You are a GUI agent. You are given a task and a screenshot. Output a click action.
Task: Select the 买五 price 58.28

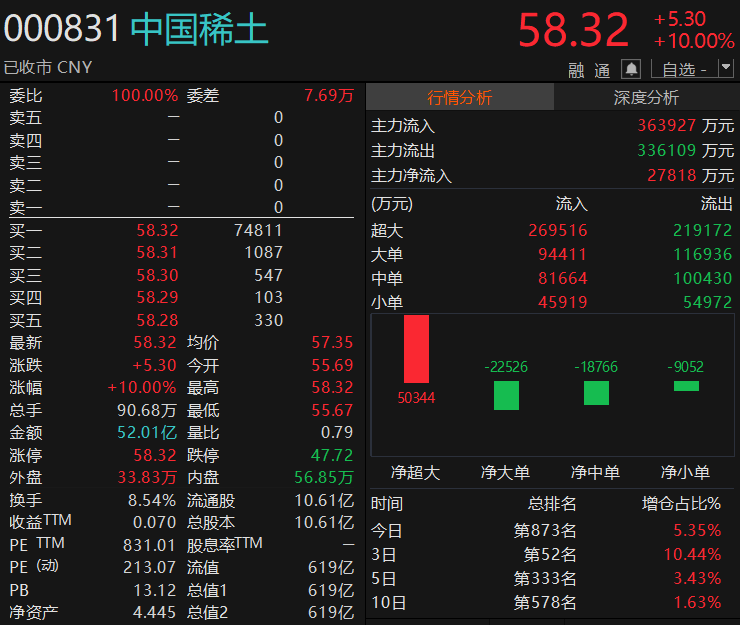(157, 320)
